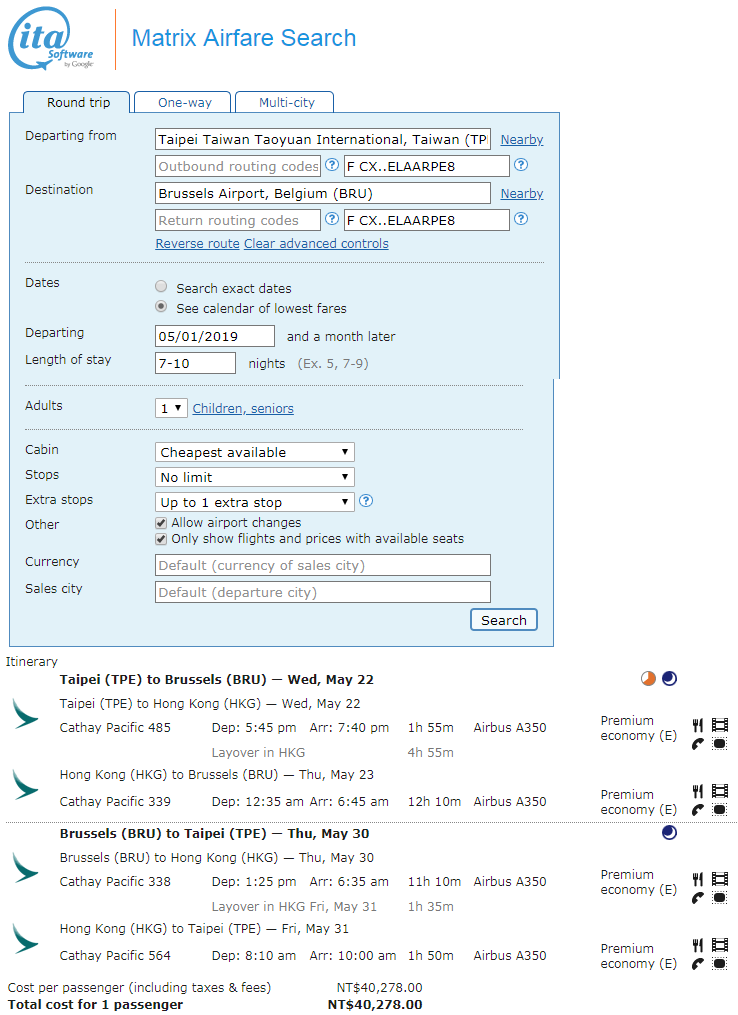This screenshot has height=1015, width=738.
Task: Open the Children, seniors link
Action: point(243,408)
